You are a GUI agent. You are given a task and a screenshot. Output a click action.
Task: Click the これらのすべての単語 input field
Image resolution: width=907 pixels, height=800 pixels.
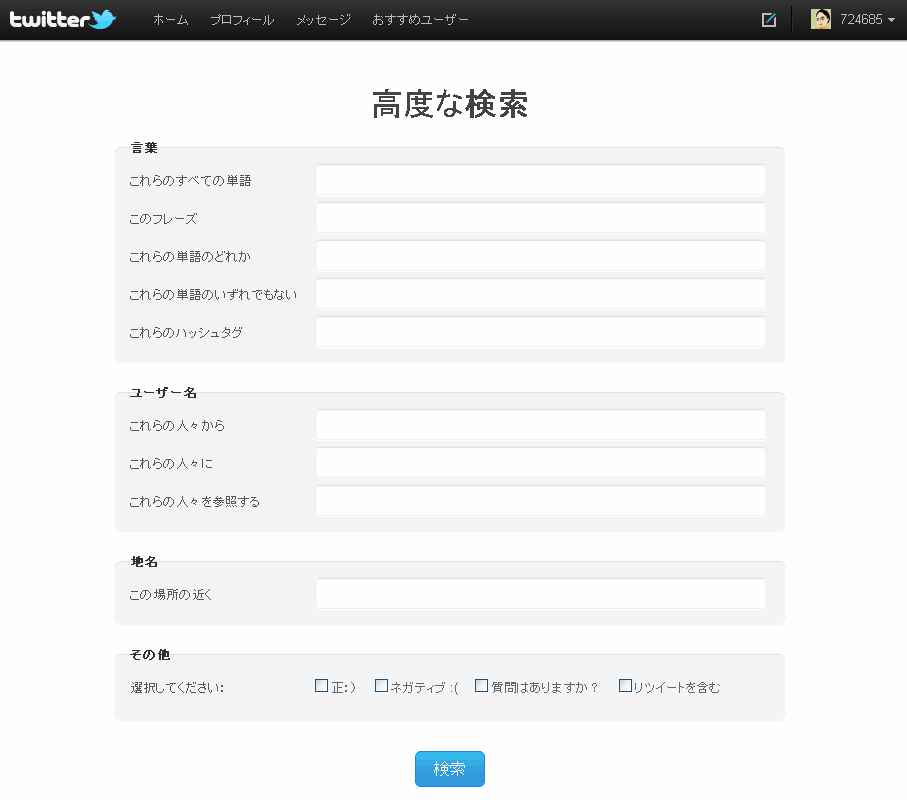(540, 180)
